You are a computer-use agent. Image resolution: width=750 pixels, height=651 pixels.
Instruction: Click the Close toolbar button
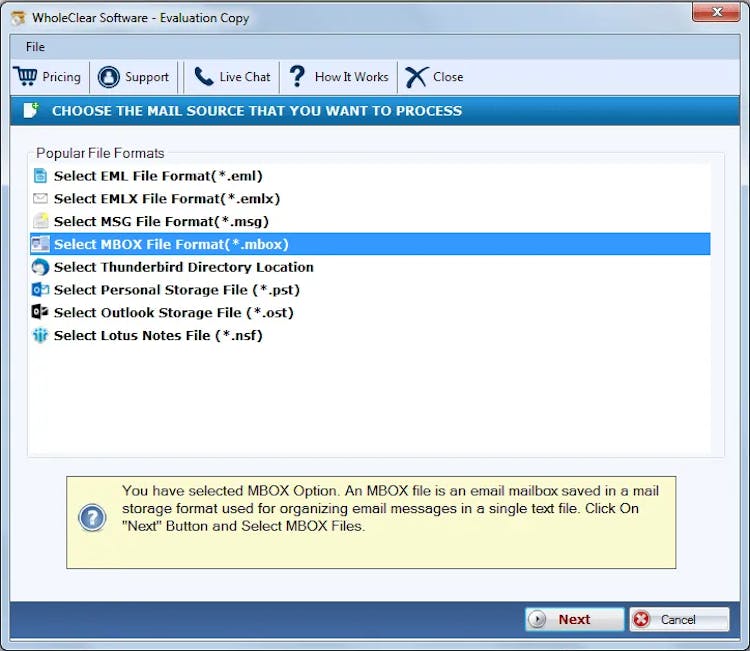434,77
